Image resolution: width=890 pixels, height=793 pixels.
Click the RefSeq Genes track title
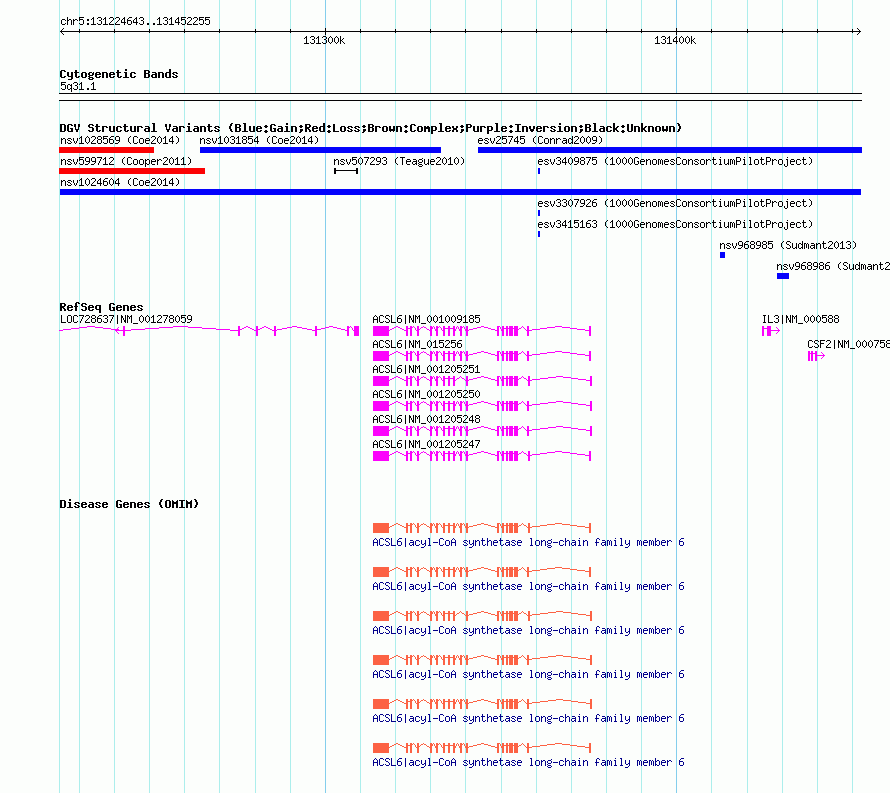[x=101, y=307]
